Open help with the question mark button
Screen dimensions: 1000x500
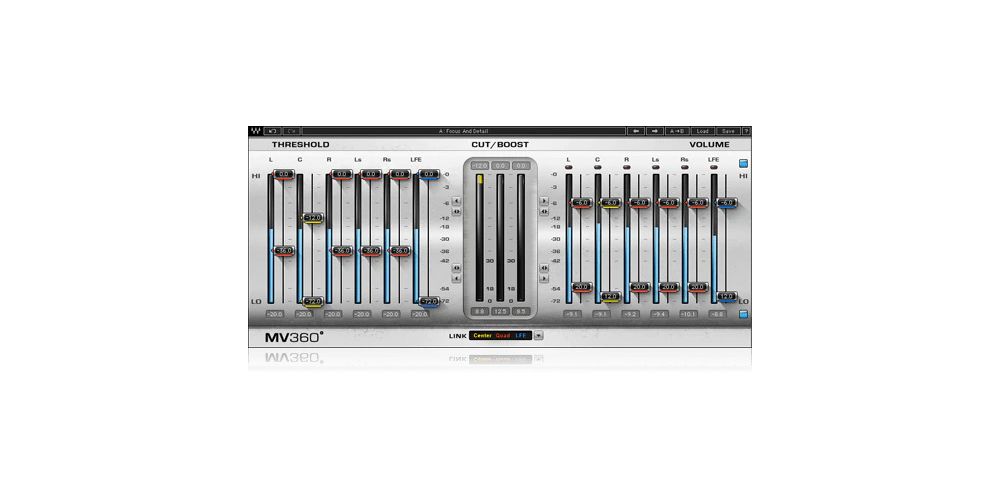point(746,131)
